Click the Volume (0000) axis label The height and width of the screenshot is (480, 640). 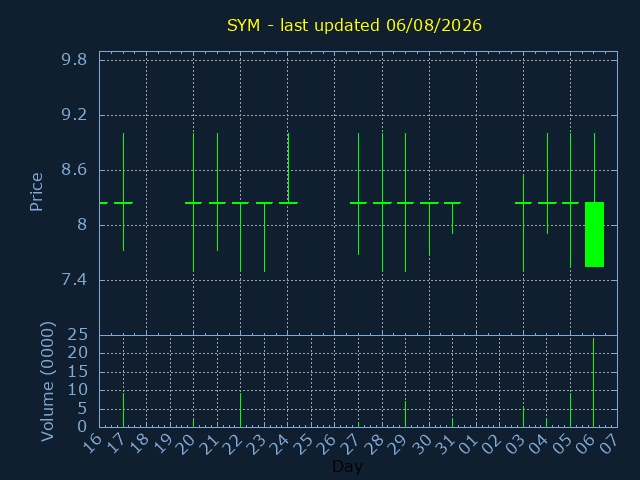[x=47, y=382]
